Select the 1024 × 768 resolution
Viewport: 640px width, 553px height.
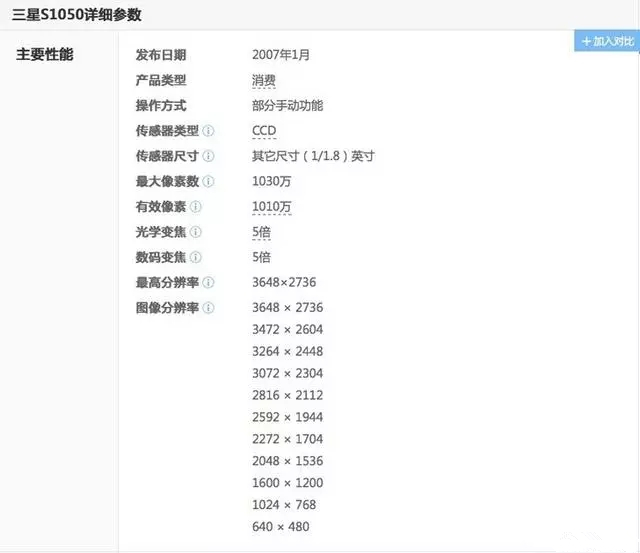284,505
